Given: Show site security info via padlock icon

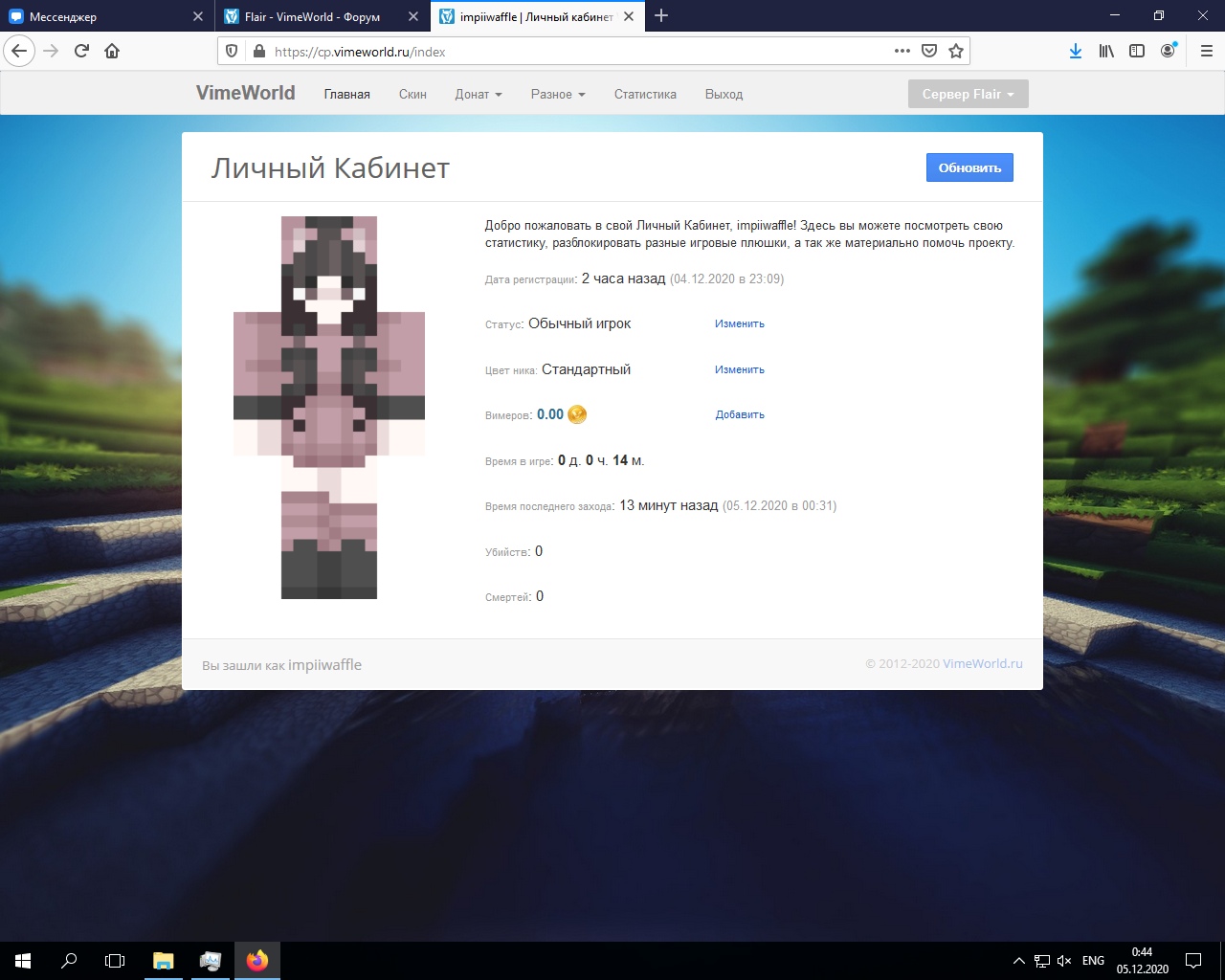Looking at the screenshot, I should [257, 52].
